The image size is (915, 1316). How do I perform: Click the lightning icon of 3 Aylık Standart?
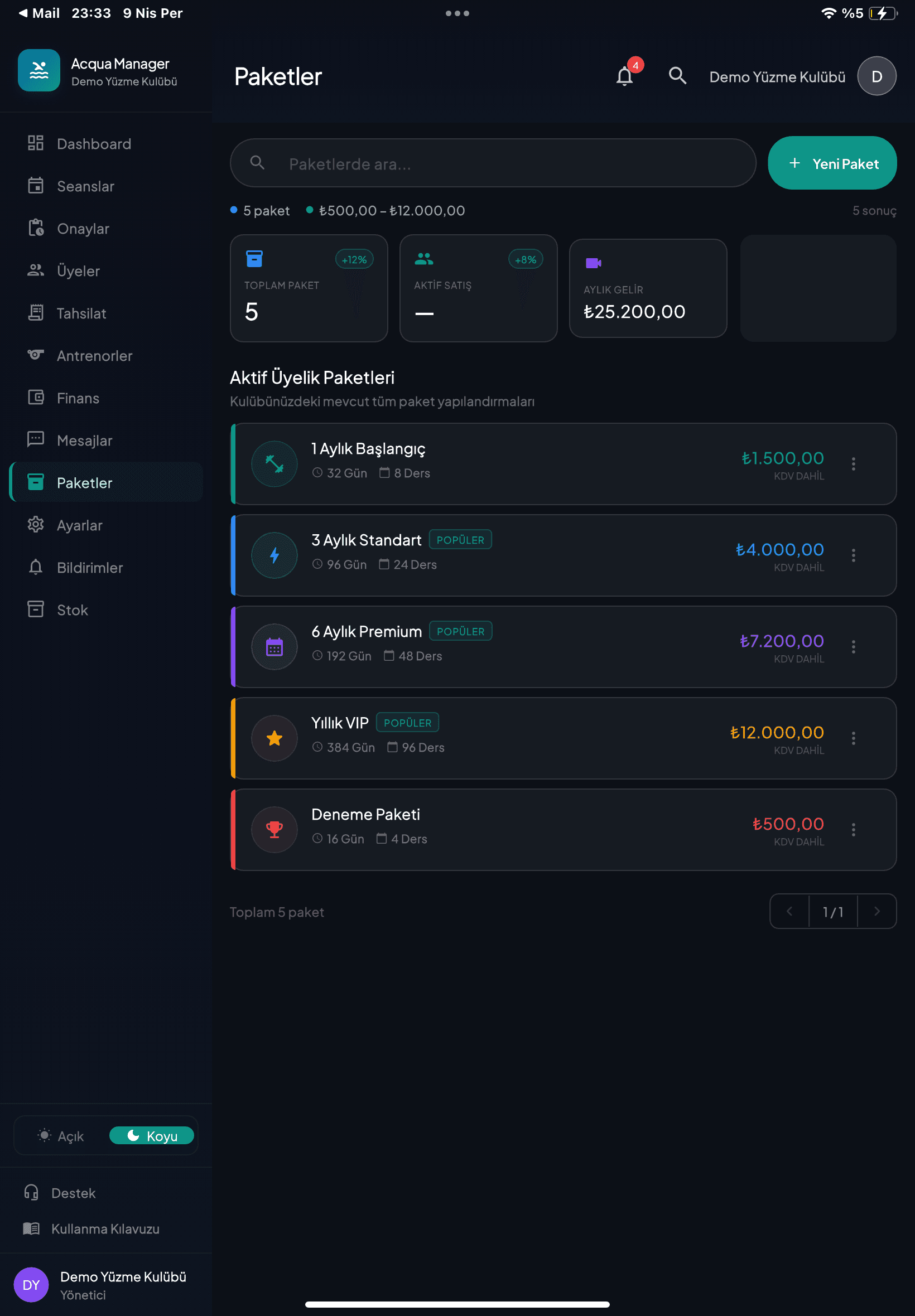coord(274,555)
